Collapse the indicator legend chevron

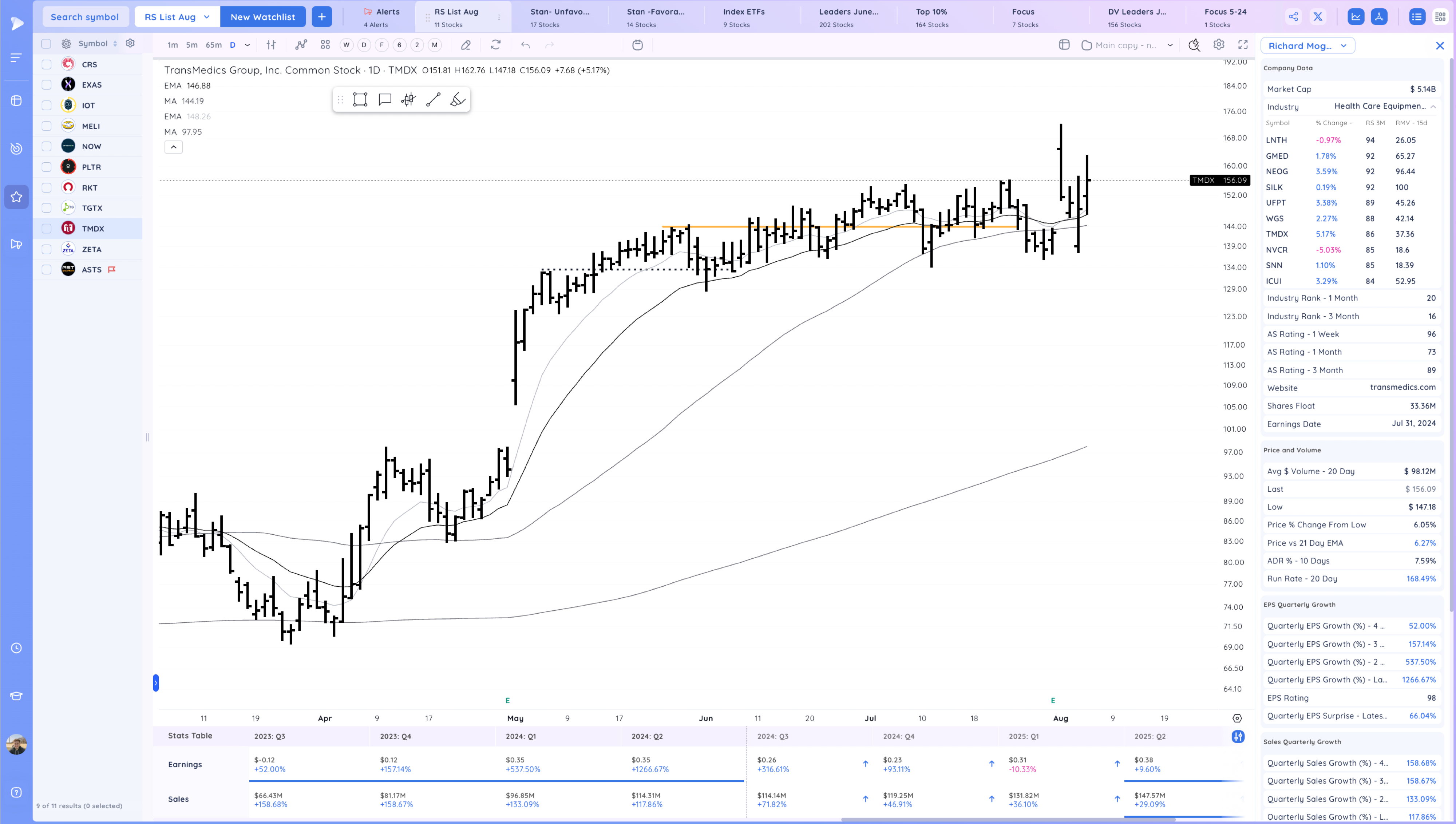click(x=174, y=147)
